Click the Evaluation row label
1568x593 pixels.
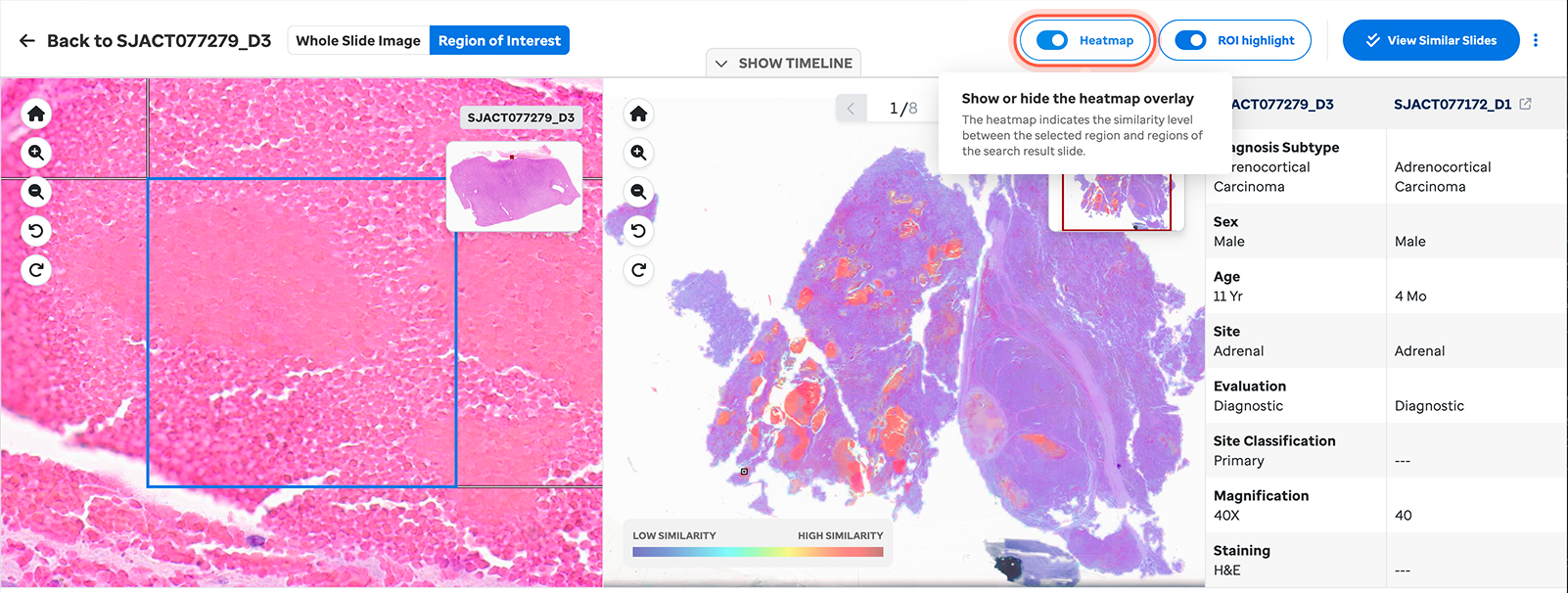coord(1250,387)
